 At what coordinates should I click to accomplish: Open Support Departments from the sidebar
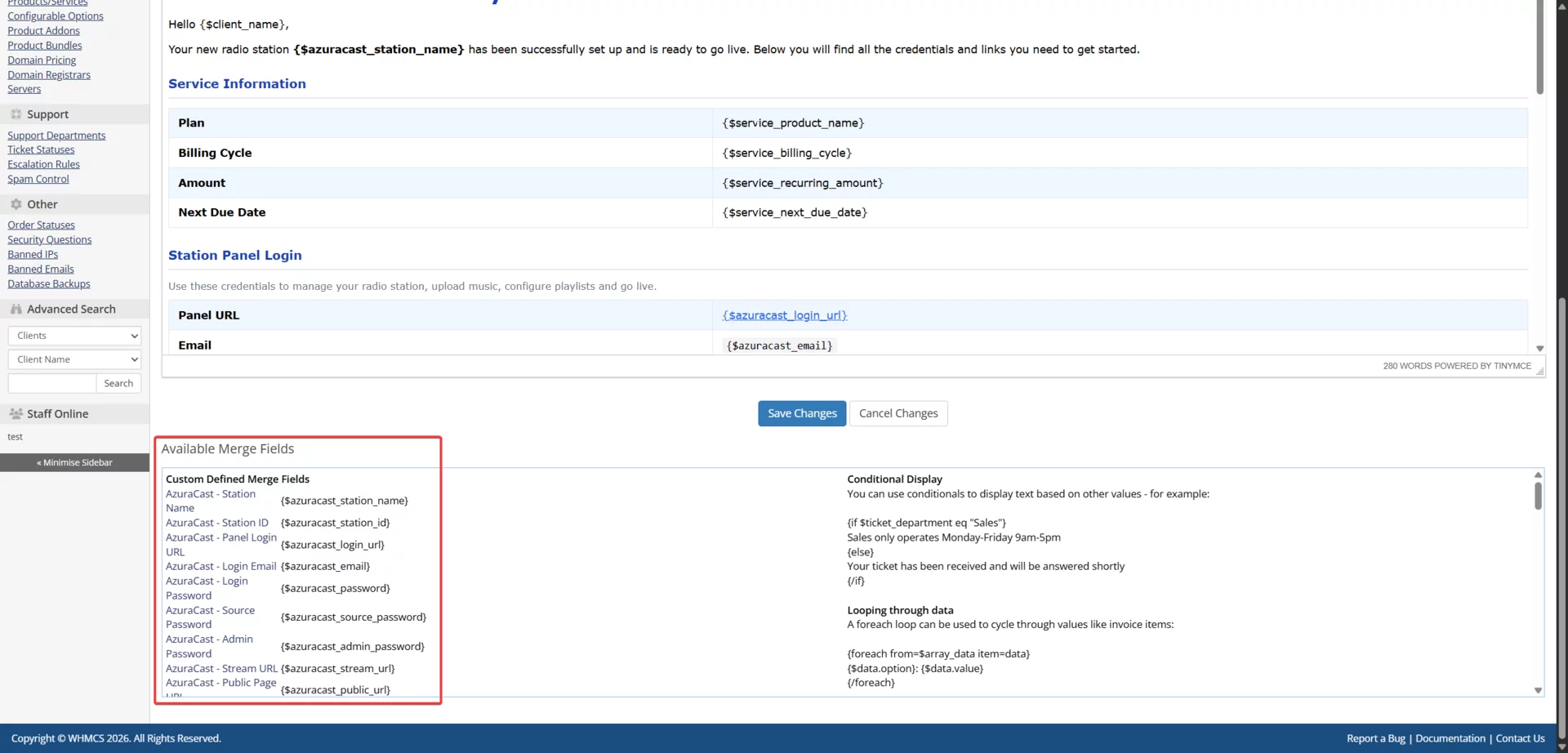[56, 135]
